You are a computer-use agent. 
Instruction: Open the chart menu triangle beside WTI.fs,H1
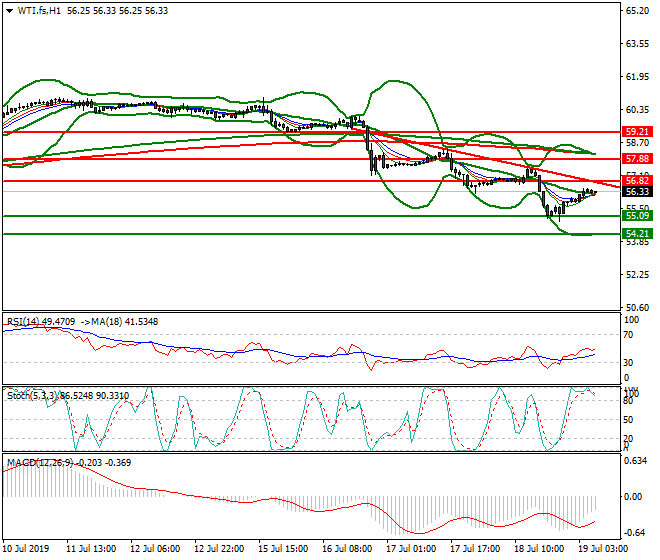9,11
